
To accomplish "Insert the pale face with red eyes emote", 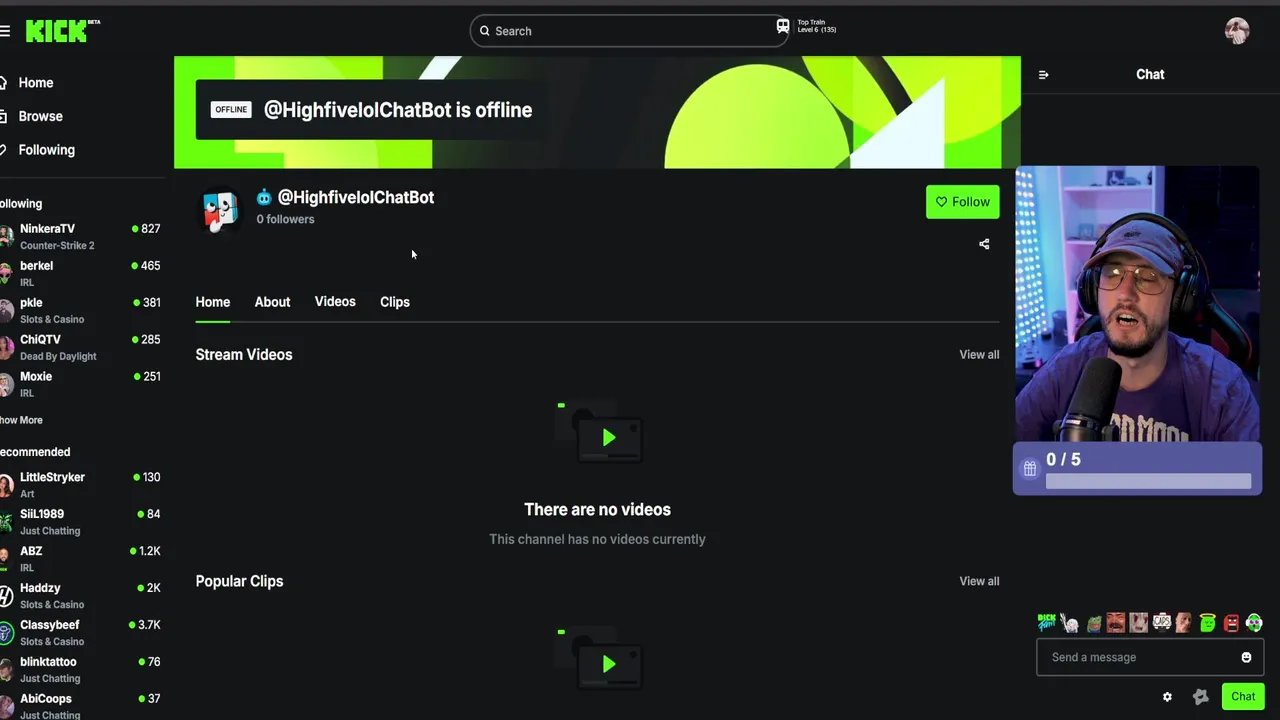I will coord(1139,623).
